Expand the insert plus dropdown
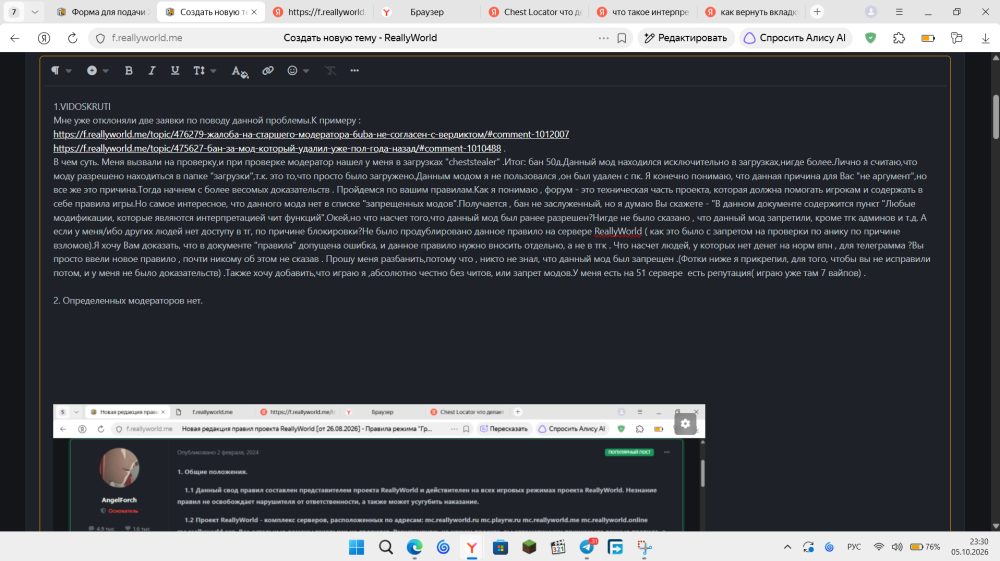Screen dimensions: 1000x561 tap(98, 71)
